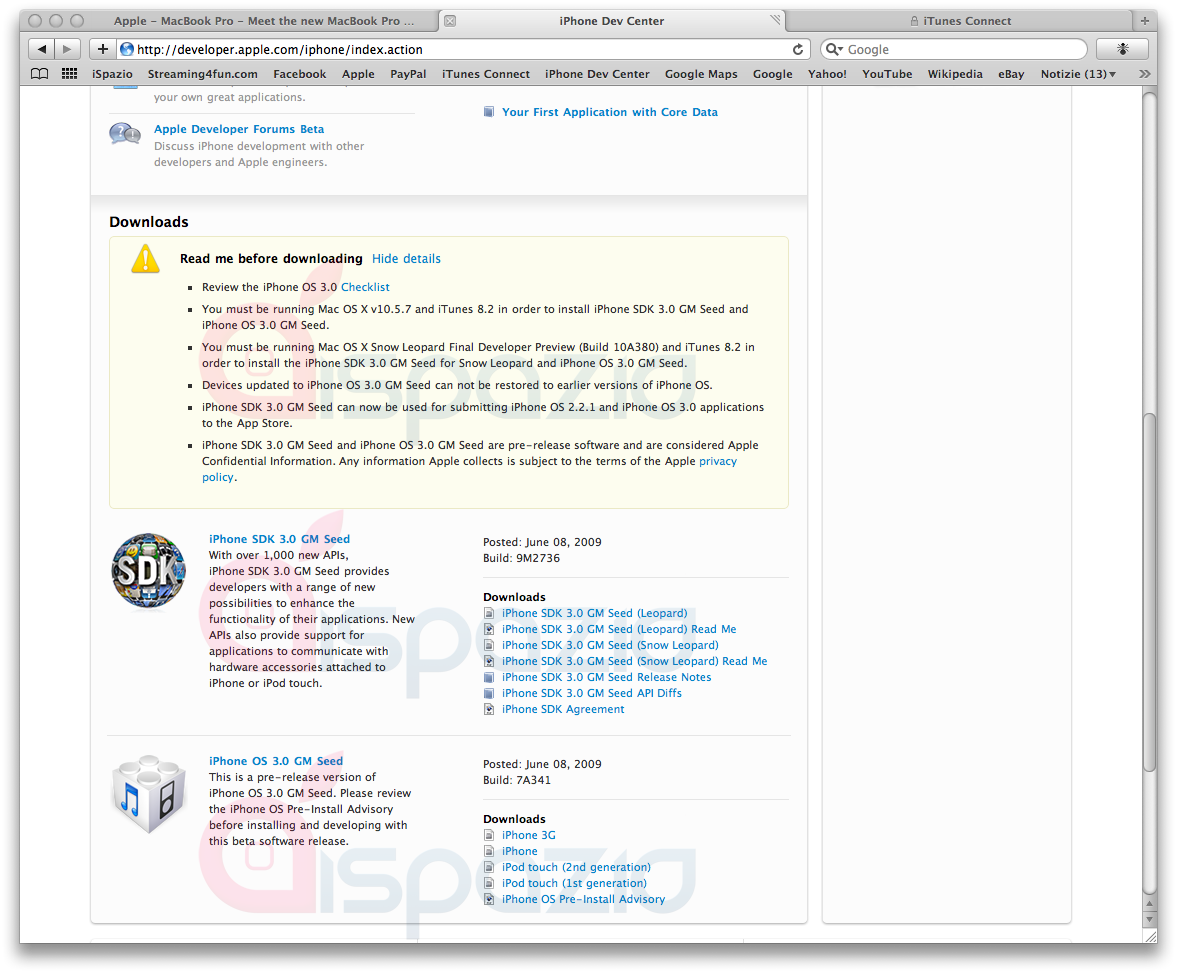Click icon beside SDK Release Notes link

(489, 677)
